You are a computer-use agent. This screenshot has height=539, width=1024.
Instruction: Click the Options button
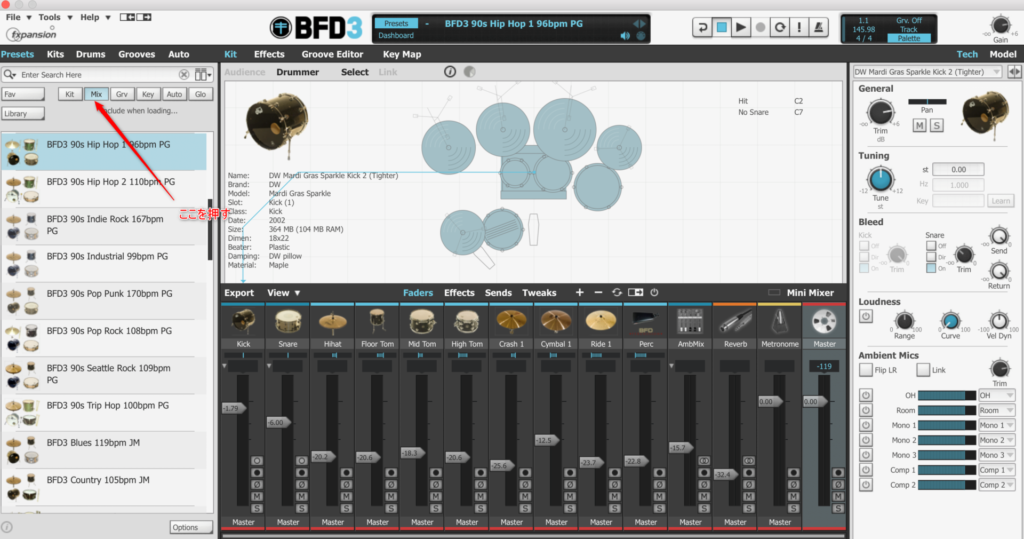[185, 527]
